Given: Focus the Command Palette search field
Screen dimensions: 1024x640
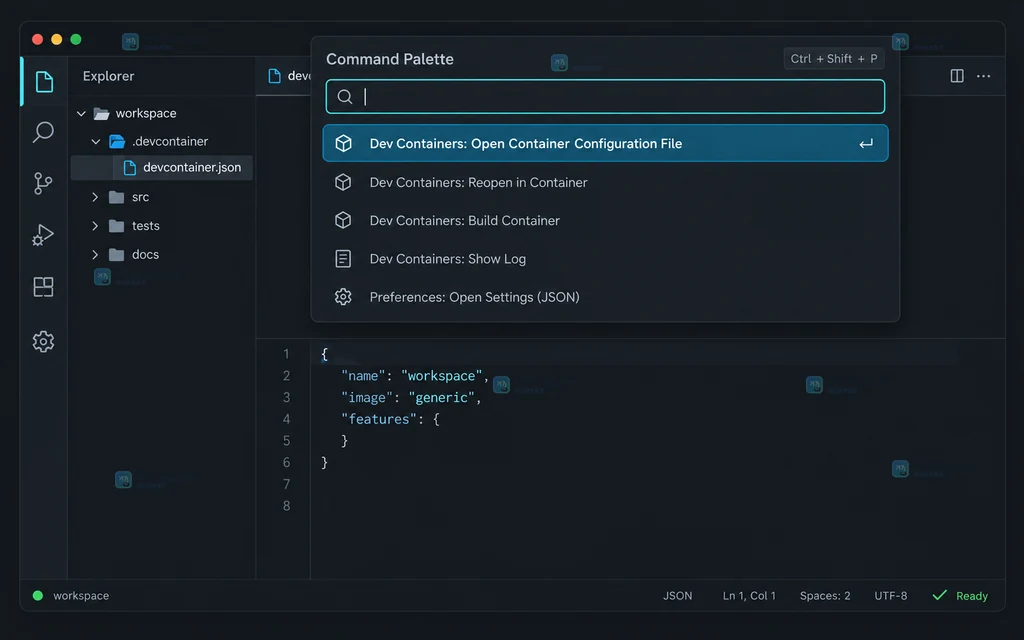Looking at the screenshot, I should point(605,97).
